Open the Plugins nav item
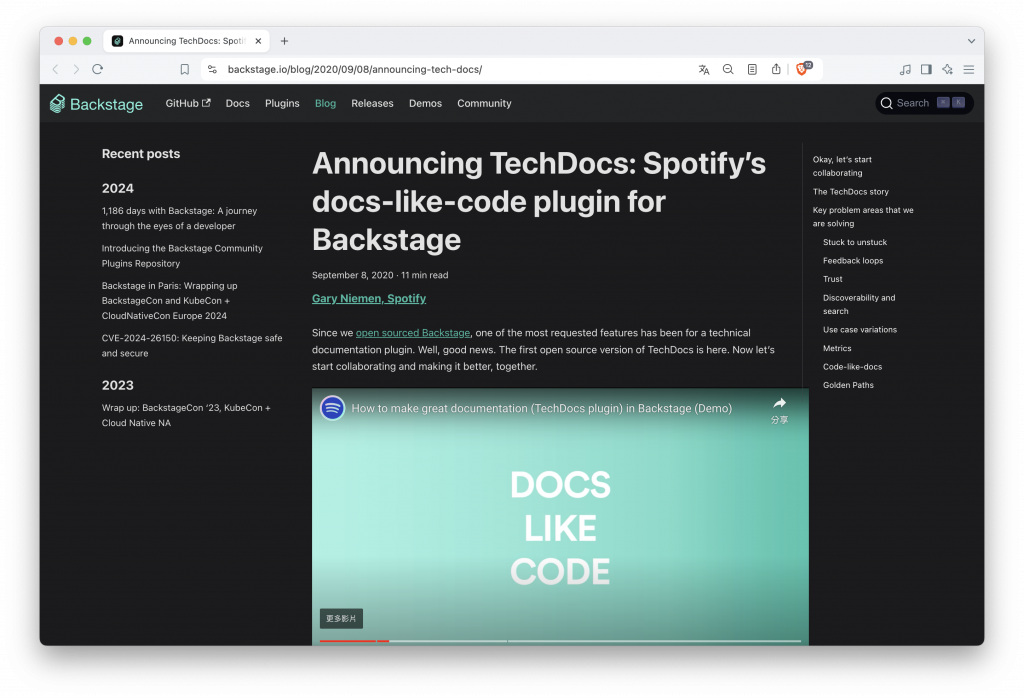Screen dimensions: 1024x698 282,103
